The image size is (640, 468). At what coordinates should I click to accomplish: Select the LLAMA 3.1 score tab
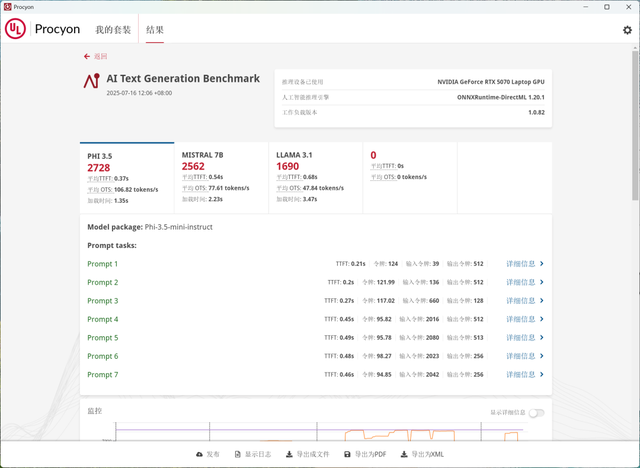click(x=316, y=177)
